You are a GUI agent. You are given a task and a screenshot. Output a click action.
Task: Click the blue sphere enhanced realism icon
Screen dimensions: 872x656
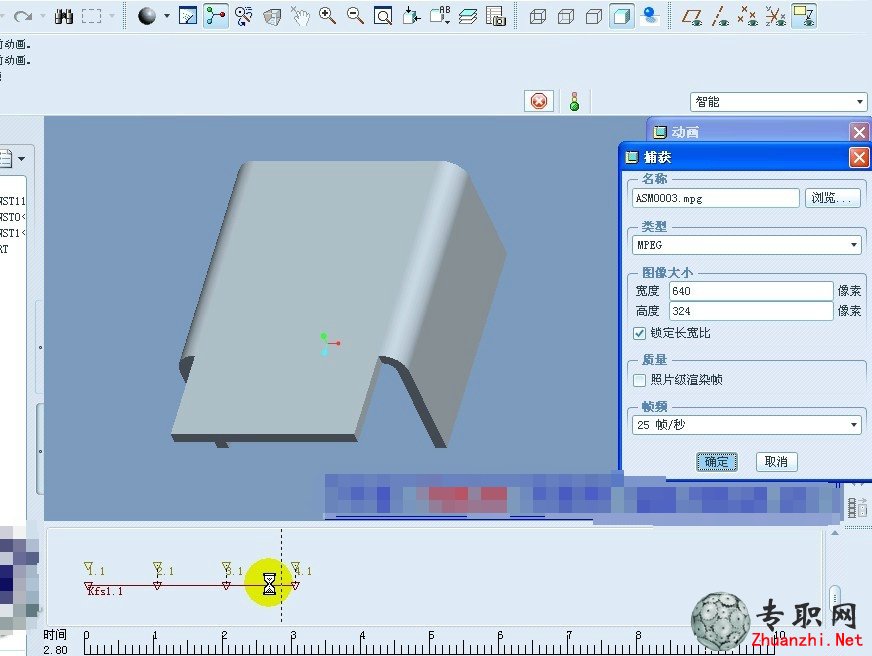[x=650, y=16]
